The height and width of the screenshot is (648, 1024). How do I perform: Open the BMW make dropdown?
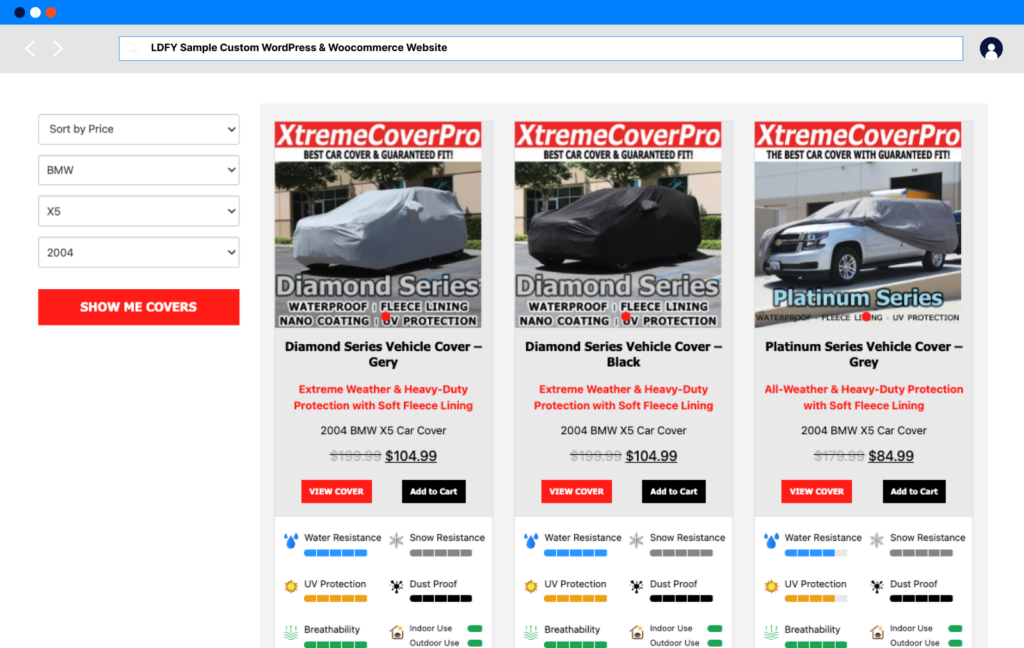pos(138,170)
